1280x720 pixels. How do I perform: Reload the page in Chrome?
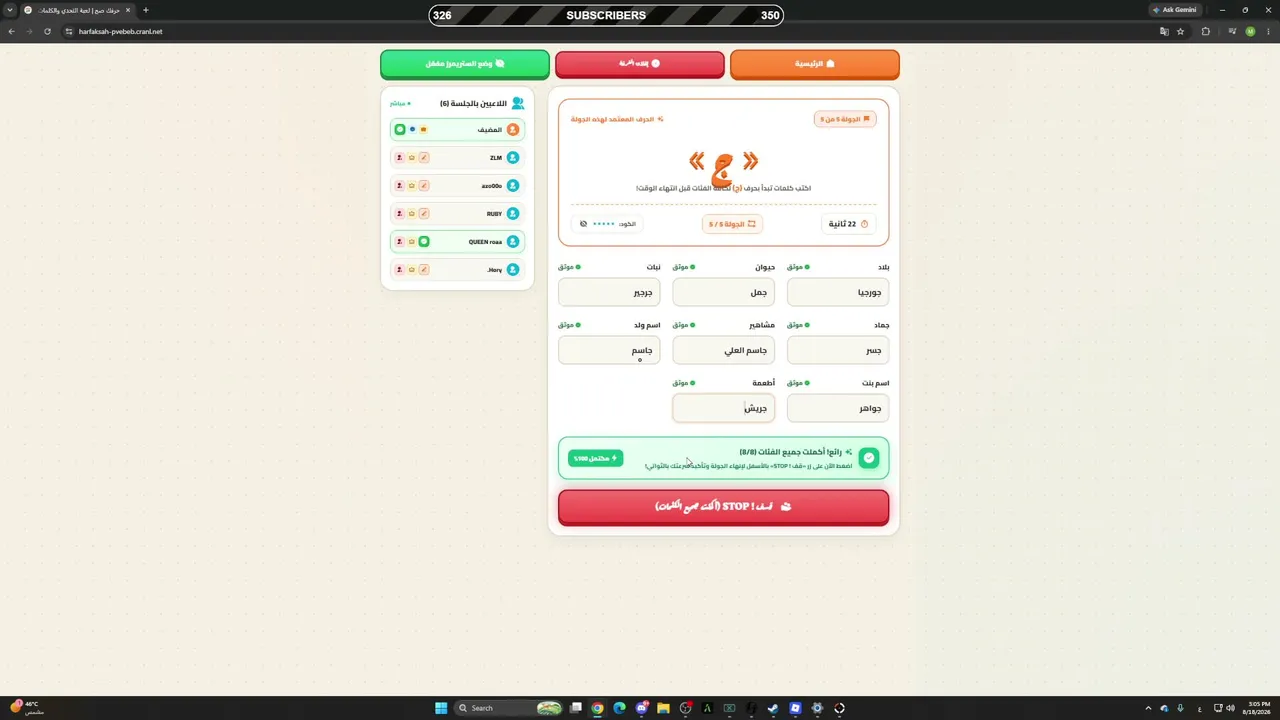pyautogui.click(x=47, y=31)
